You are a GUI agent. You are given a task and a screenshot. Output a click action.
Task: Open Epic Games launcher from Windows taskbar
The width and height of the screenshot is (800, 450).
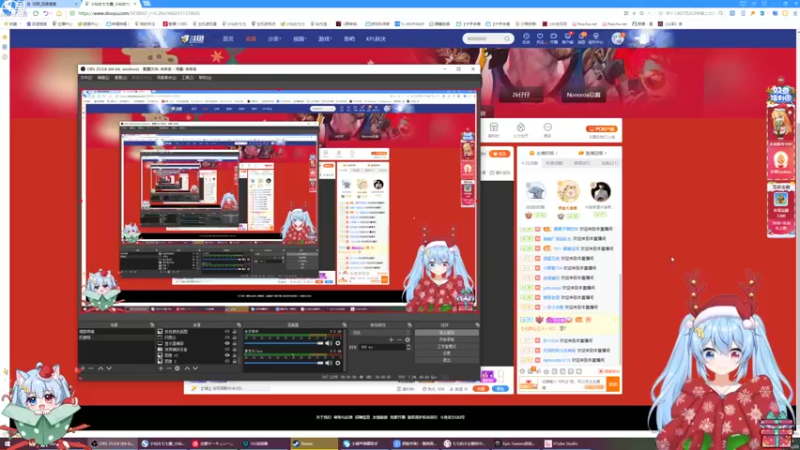[x=515, y=444]
